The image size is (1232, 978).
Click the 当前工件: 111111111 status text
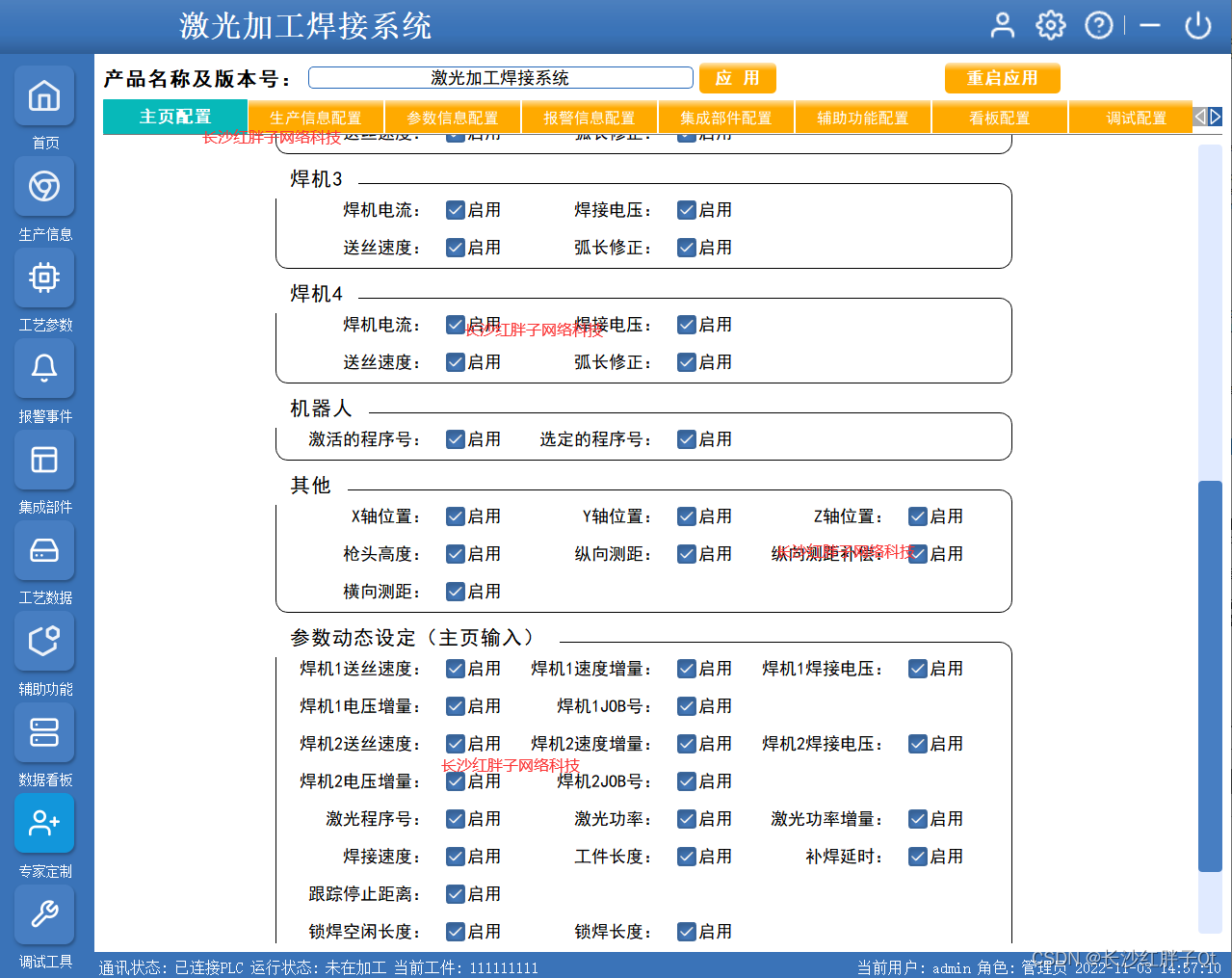pos(466,967)
